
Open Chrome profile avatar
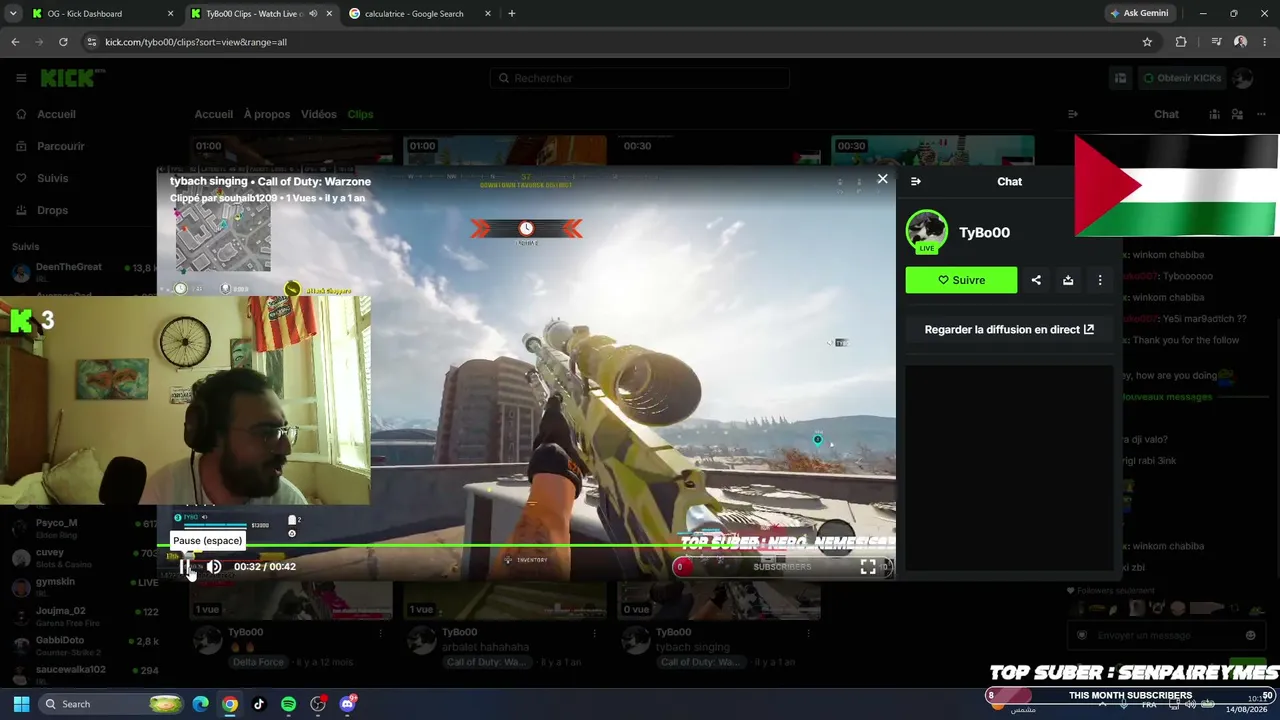coord(1241,42)
